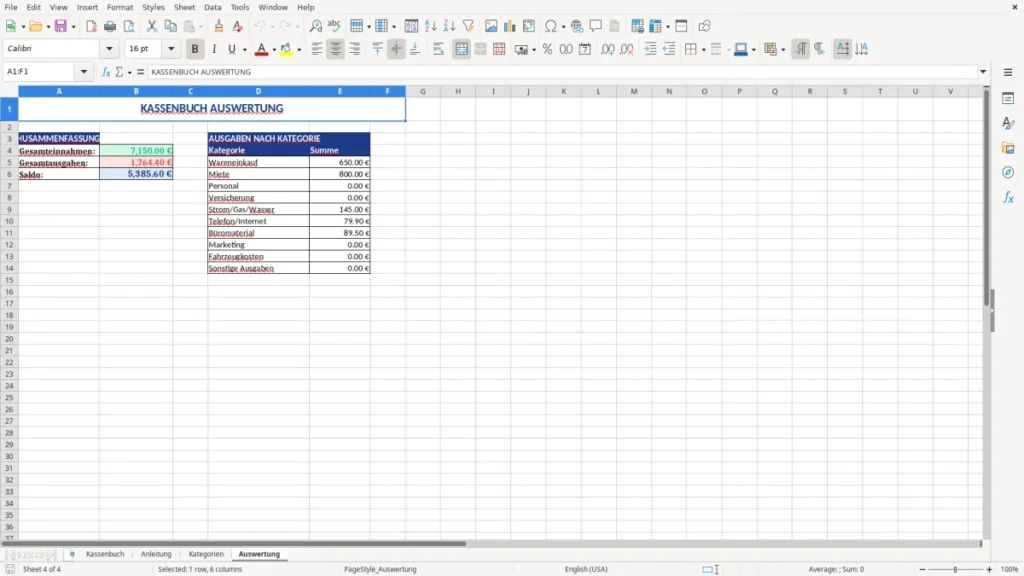This screenshot has width=1024, height=576.
Task: Toggle Bold formatting
Action: click(x=195, y=49)
